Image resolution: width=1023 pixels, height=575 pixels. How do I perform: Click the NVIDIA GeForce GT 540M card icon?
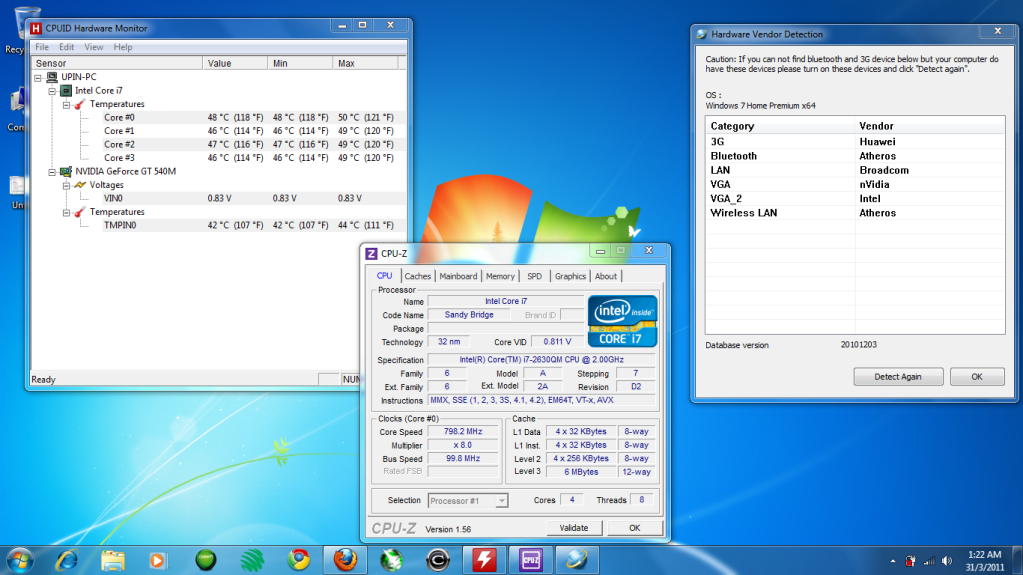(67, 171)
